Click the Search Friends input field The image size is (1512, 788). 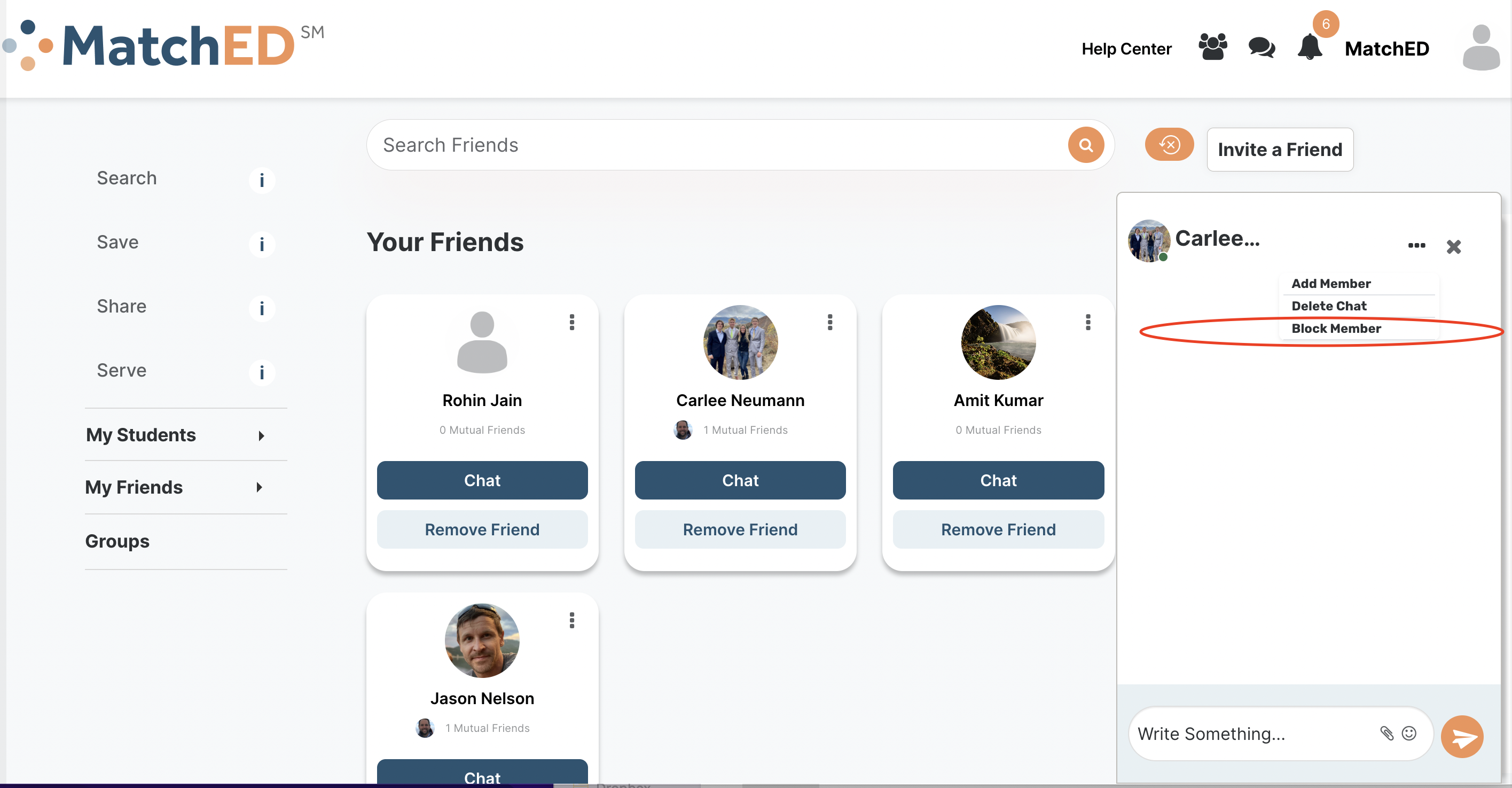[x=716, y=145]
